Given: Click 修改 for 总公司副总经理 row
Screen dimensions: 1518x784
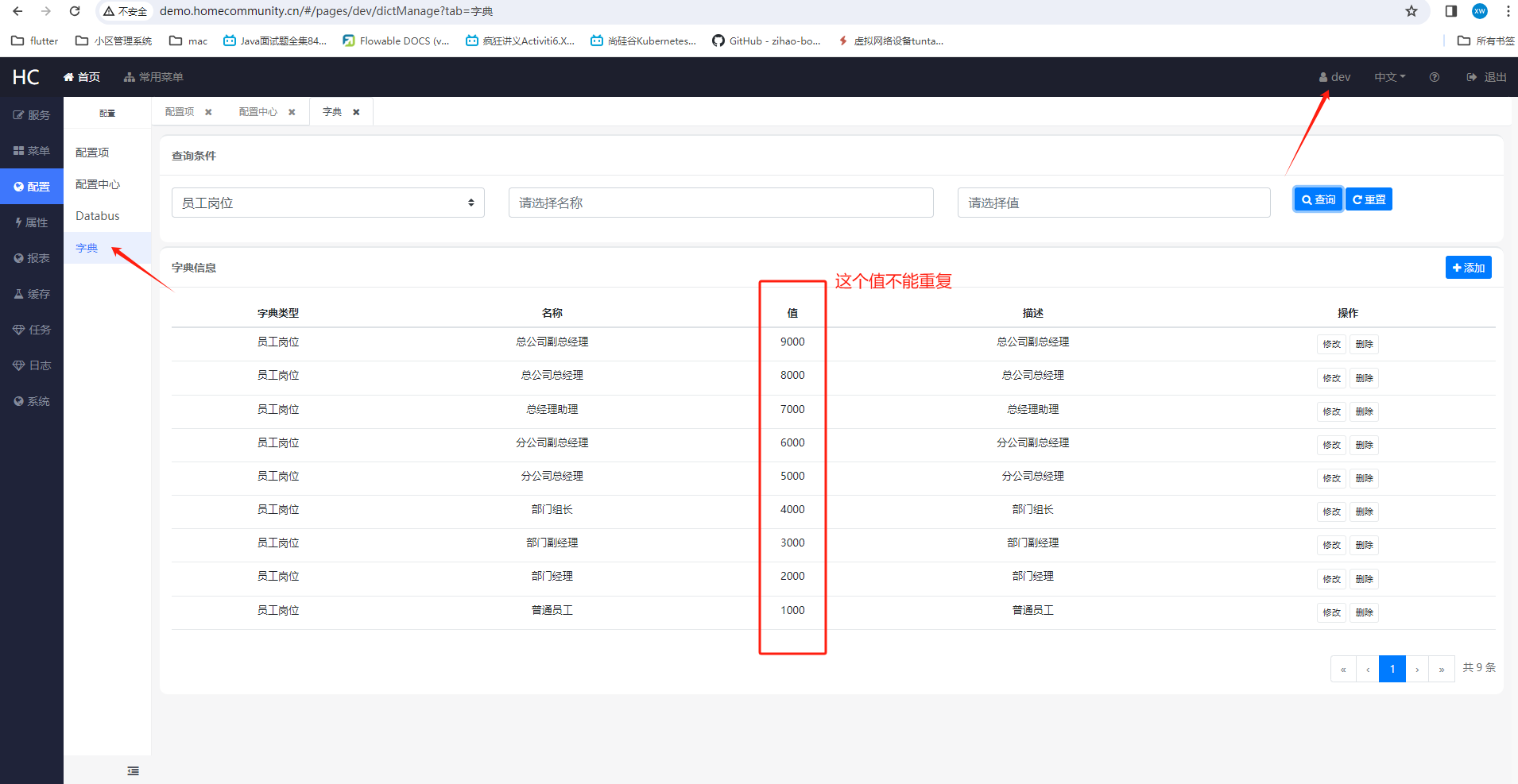Looking at the screenshot, I should pyautogui.click(x=1331, y=344).
